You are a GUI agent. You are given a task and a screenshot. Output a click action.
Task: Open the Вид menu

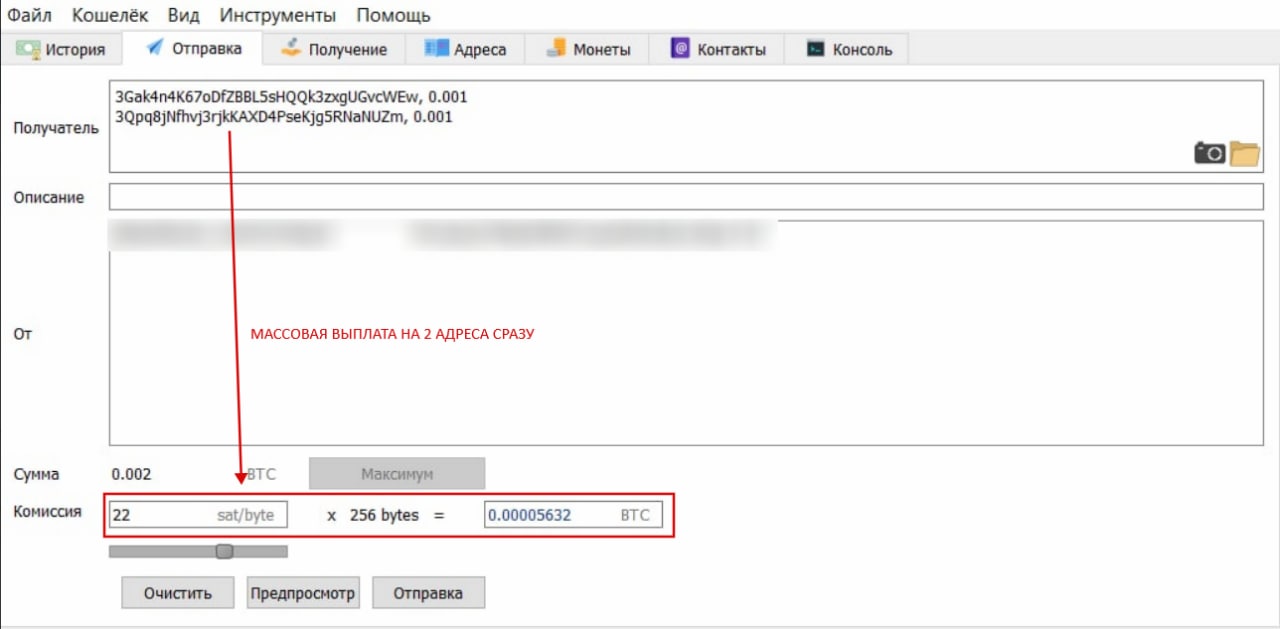(183, 15)
